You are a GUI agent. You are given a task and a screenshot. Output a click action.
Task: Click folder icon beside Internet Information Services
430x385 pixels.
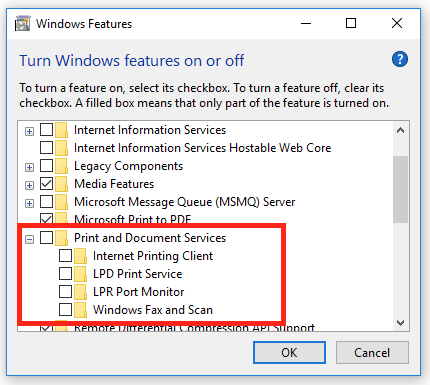61,130
